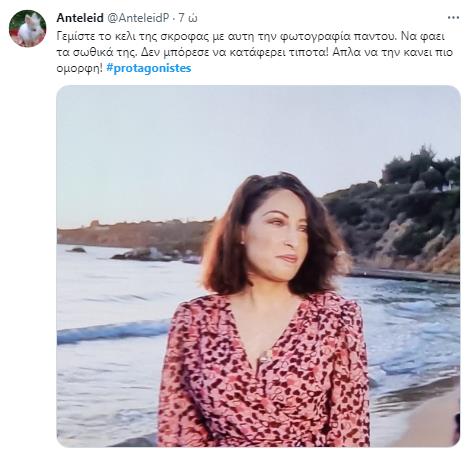Click the Anteleid display name
The height and width of the screenshot is (450, 469).
click(80, 18)
